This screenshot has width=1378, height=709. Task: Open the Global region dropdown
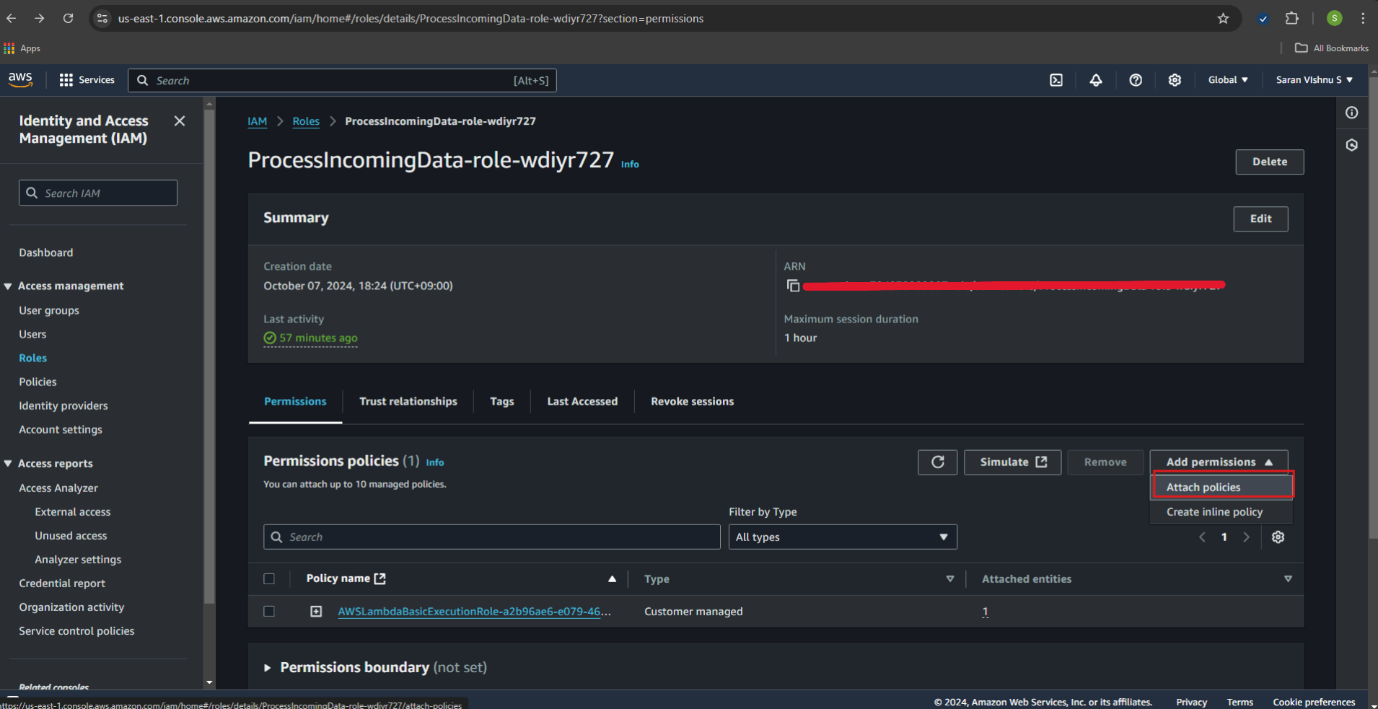pos(1228,80)
